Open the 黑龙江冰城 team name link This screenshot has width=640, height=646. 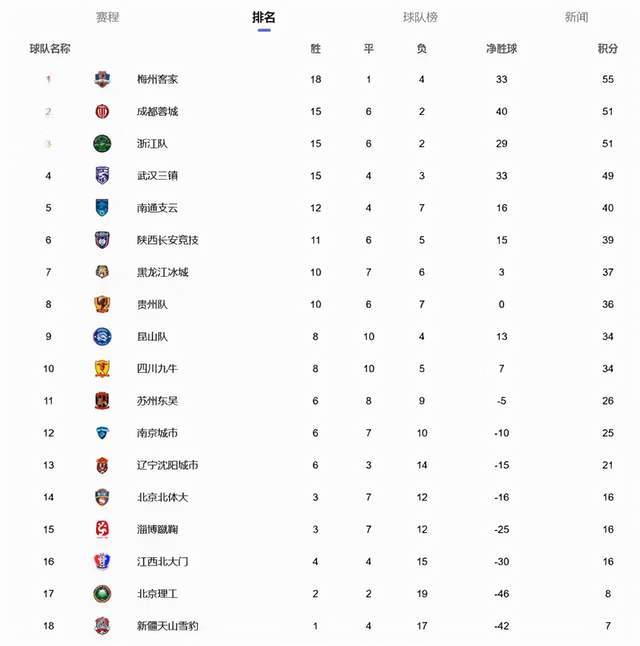162,272
